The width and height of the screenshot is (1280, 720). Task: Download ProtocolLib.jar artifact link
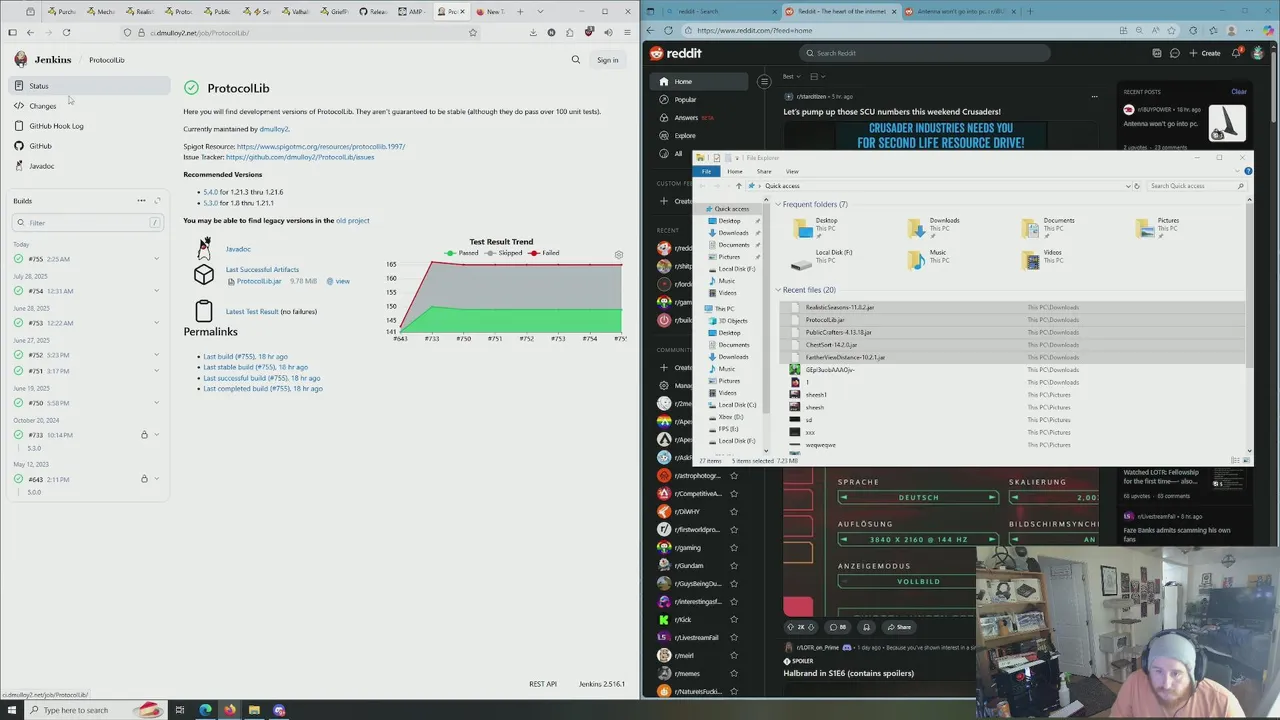coord(259,282)
